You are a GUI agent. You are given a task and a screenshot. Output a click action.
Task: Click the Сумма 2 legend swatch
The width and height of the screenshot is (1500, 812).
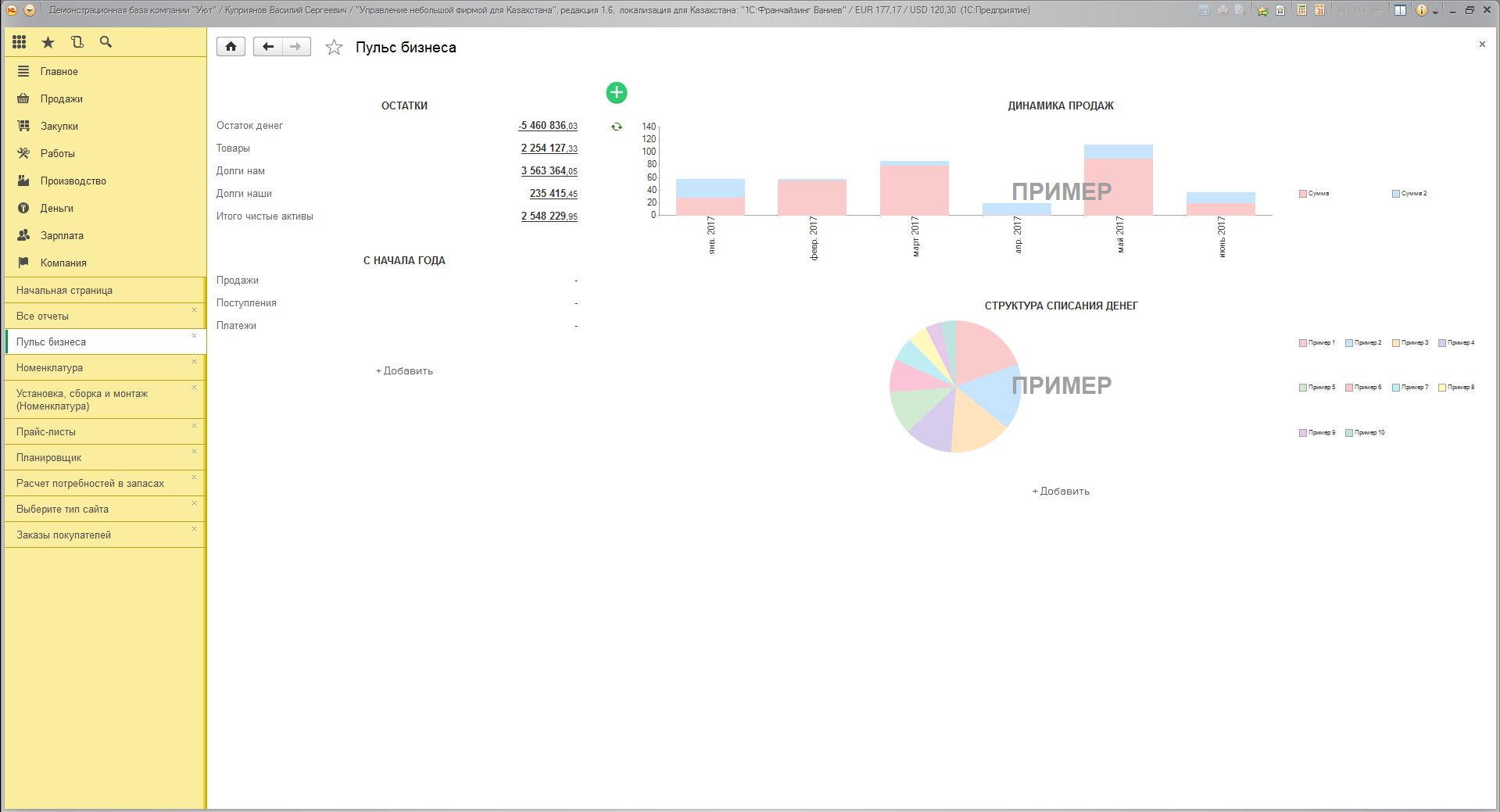click(1395, 194)
